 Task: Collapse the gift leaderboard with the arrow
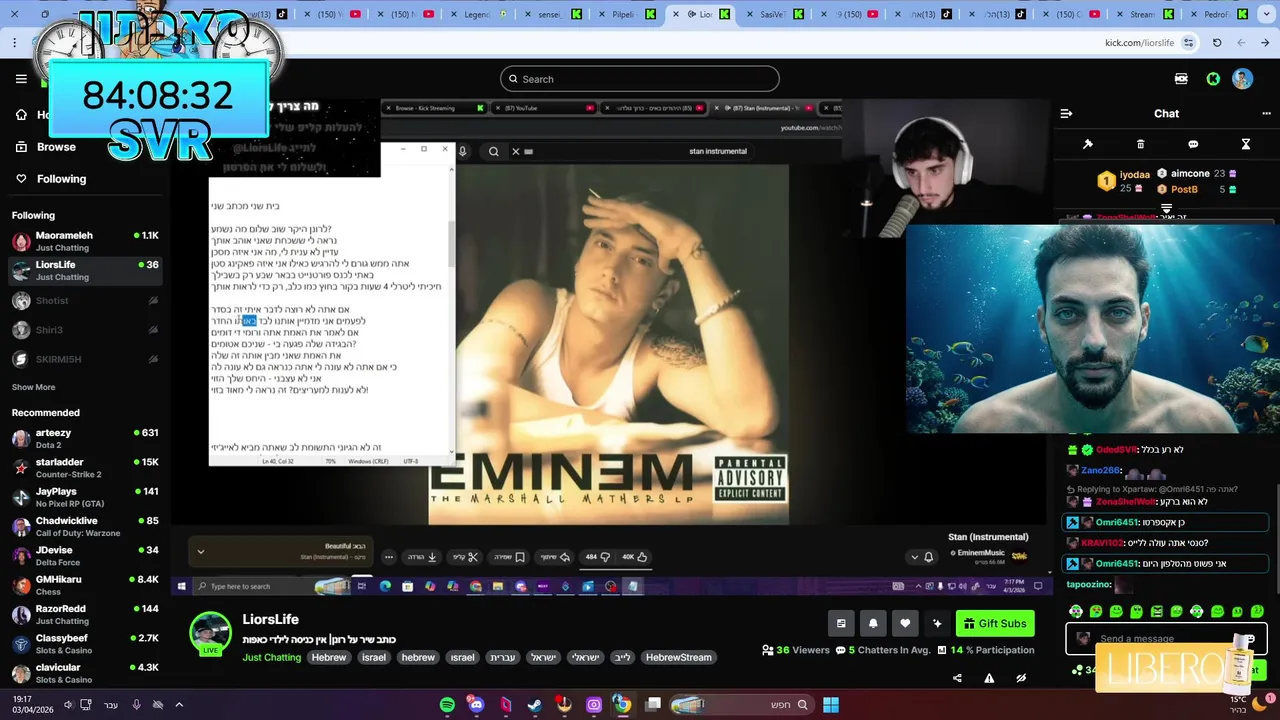click(x=1166, y=209)
